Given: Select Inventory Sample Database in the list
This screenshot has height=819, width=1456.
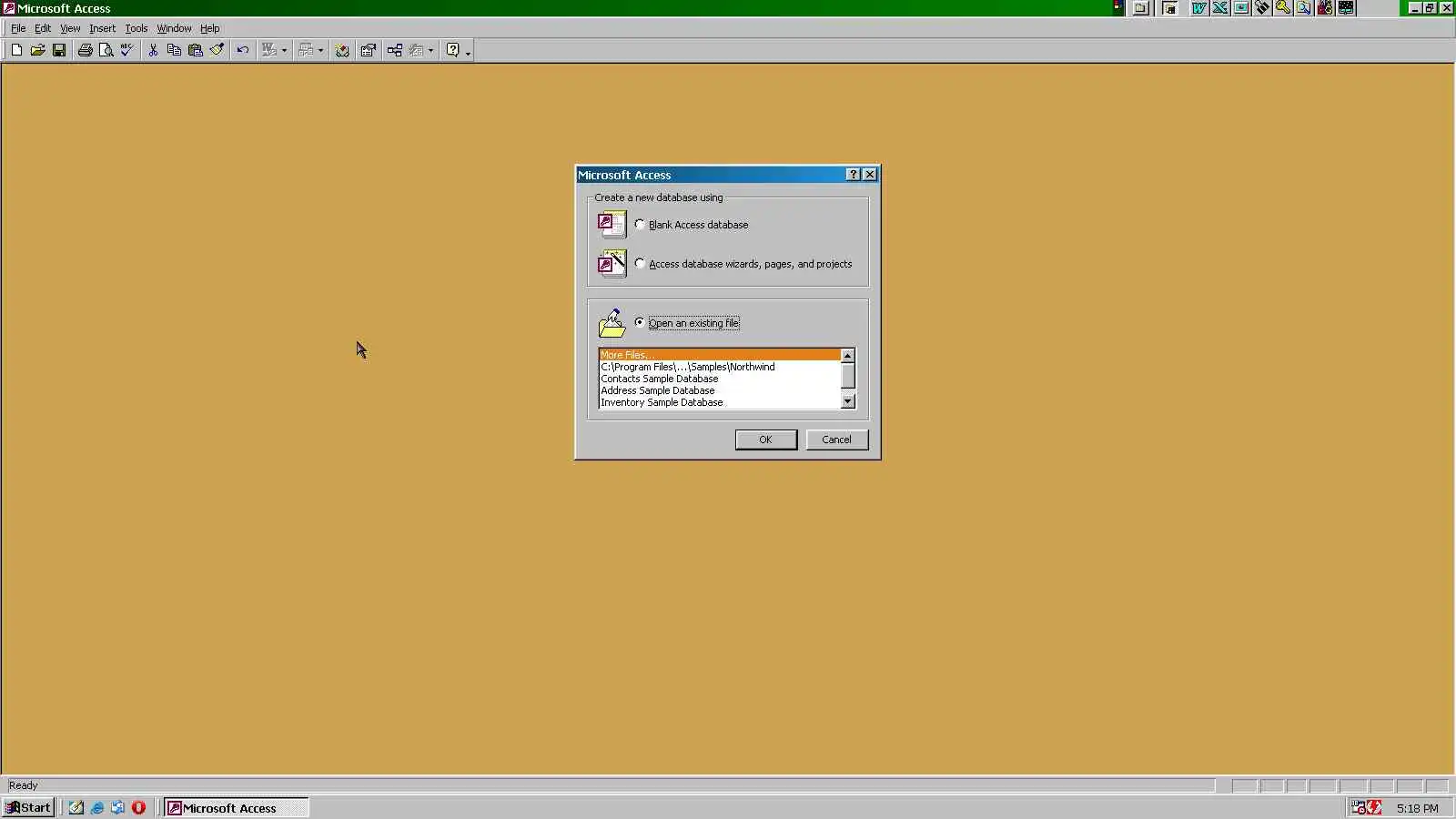Looking at the screenshot, I should pos(719,402).
